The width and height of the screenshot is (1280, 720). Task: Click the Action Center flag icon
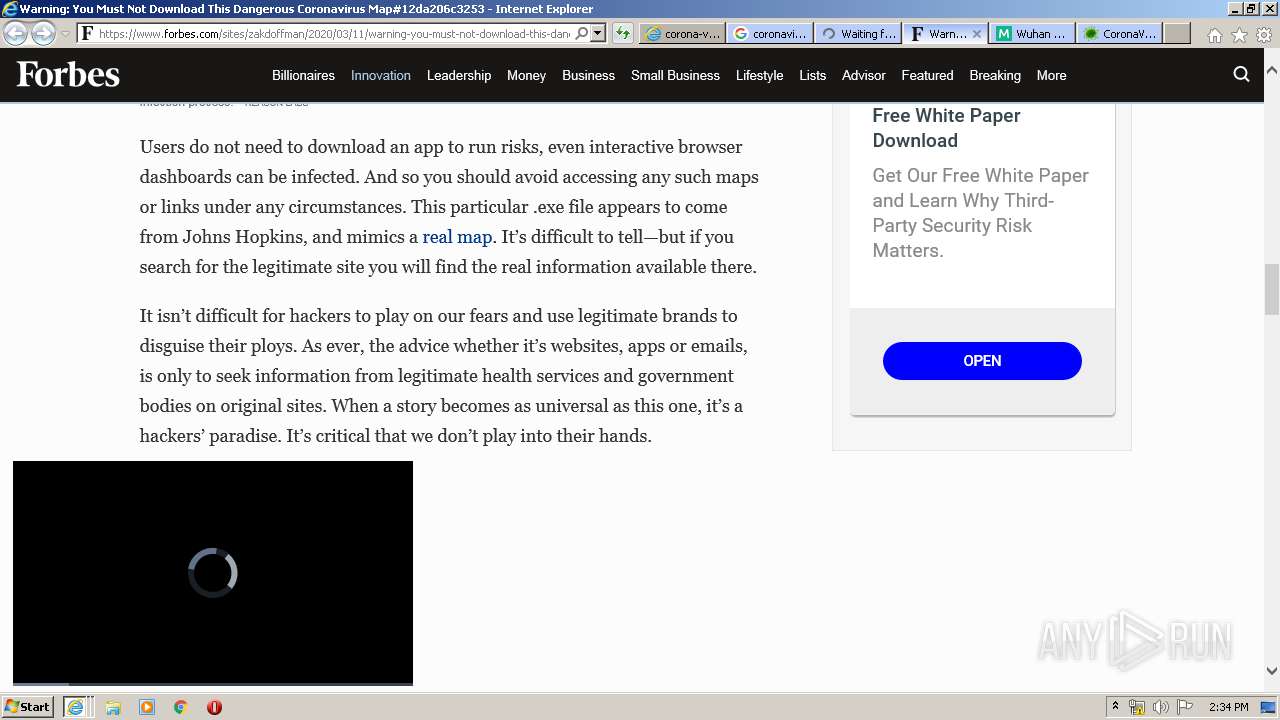pyautogui.click(x=1185, y=707)
